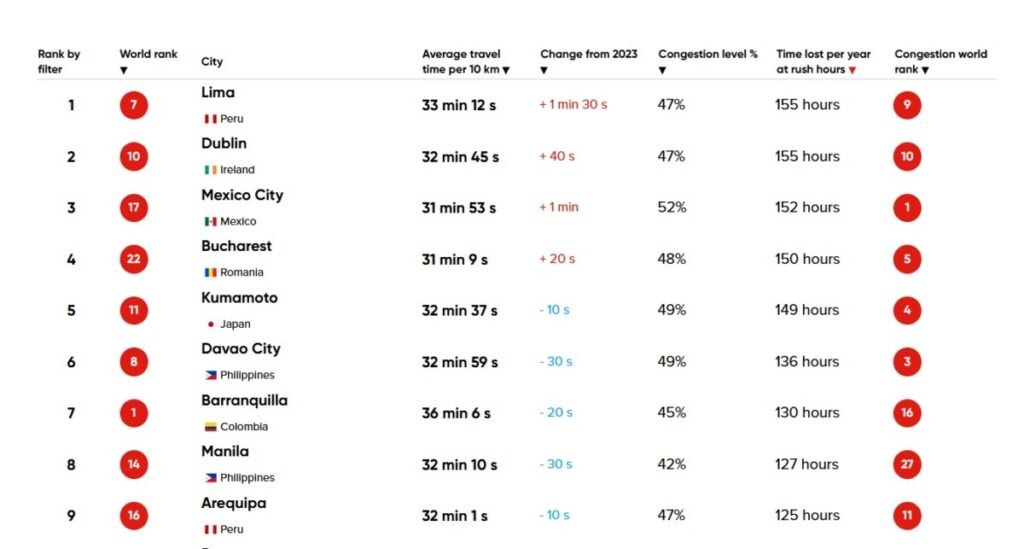Open the Dublin city entry

point(224,144)
